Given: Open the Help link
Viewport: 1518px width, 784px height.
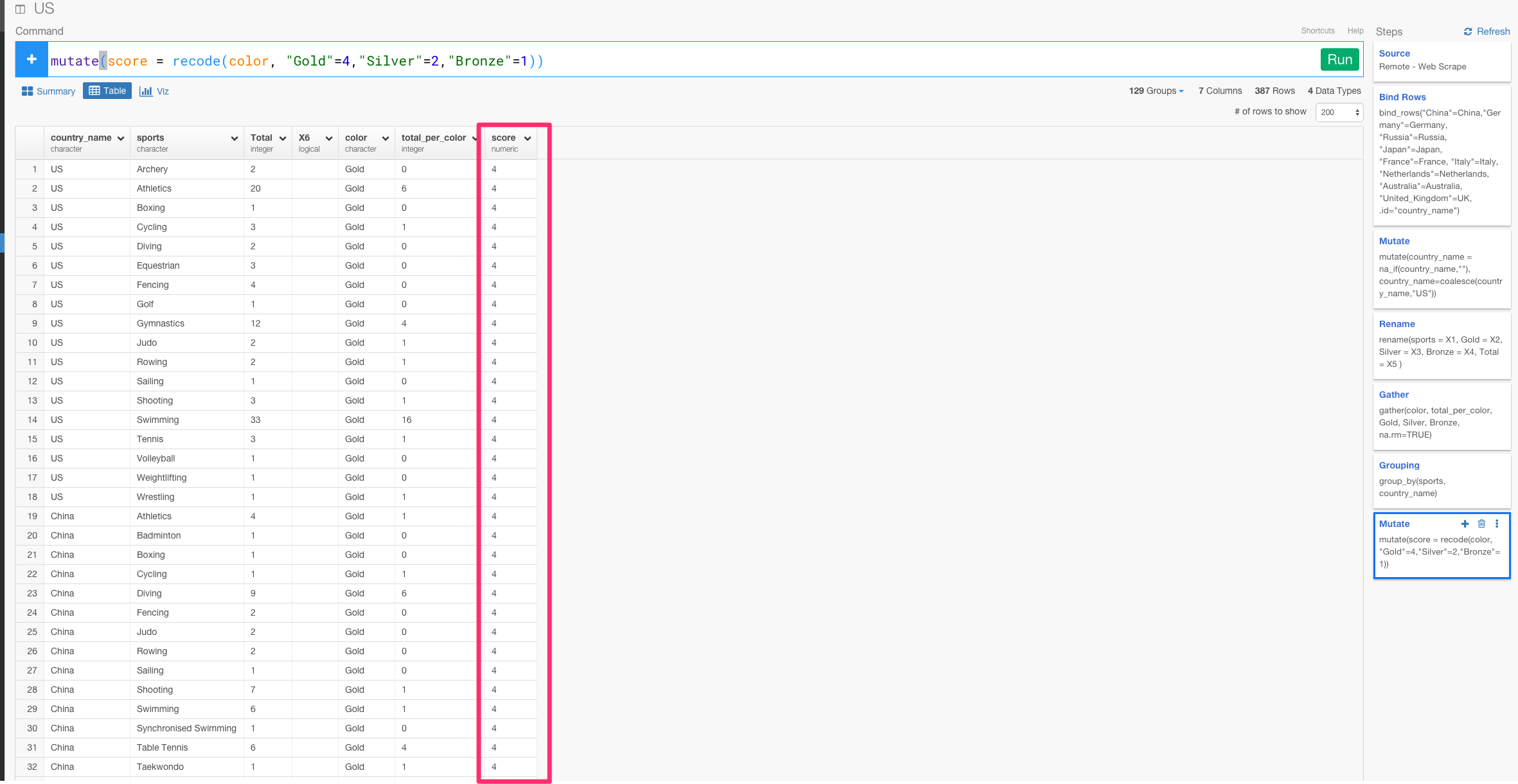Looking at the screenshot, I should tap(1355, 31).
